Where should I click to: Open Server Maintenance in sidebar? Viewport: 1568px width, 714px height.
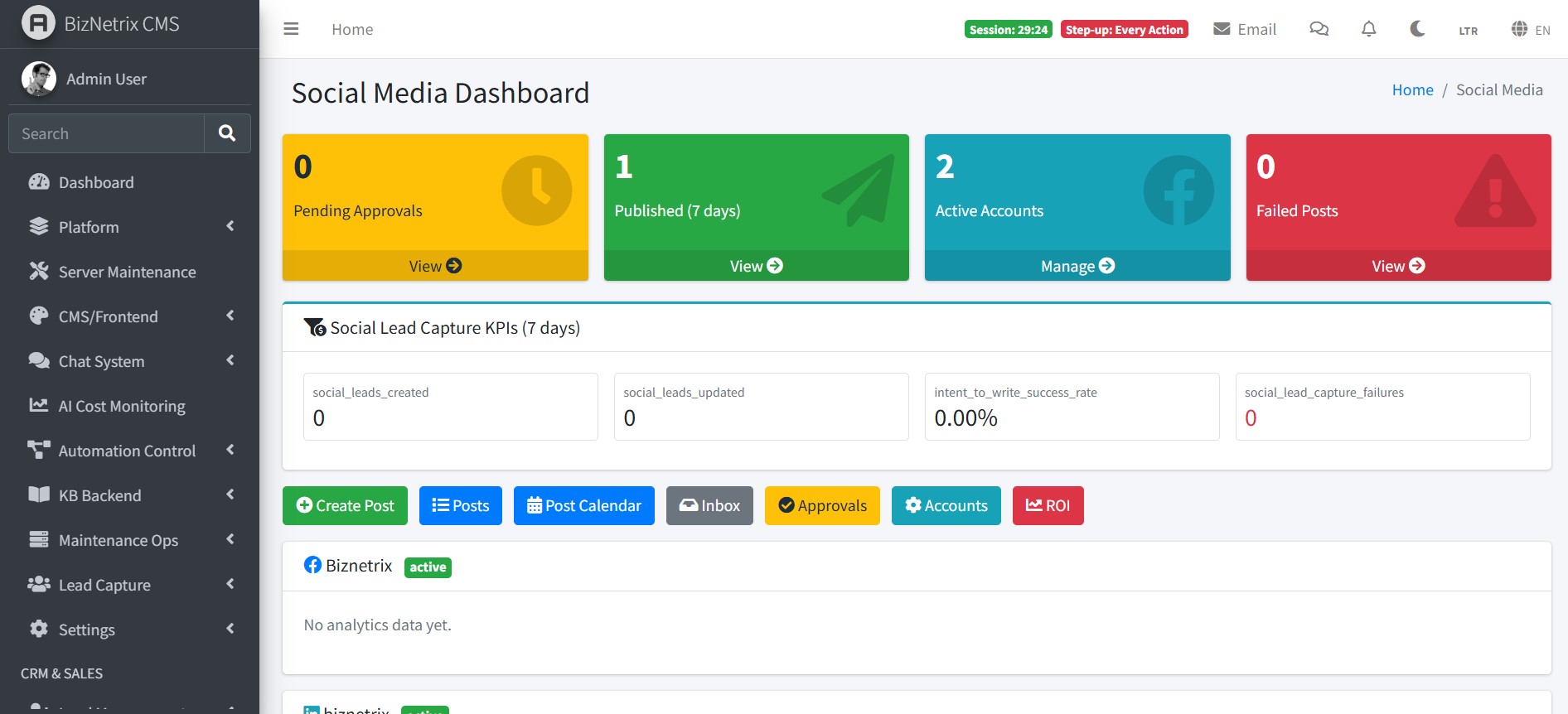tap(129, 272)
